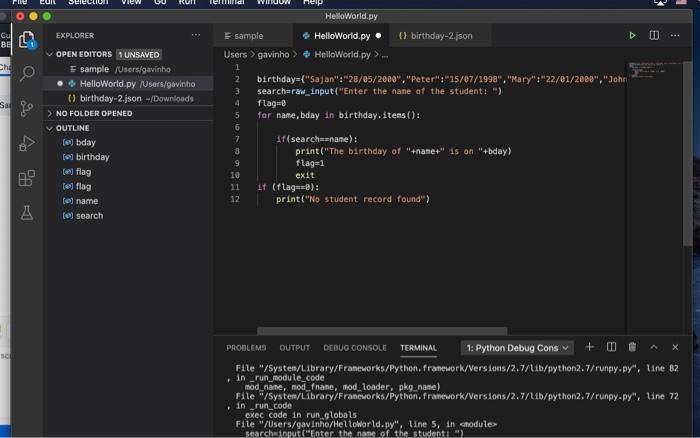The height and width of the screenshot is (438, 700).
Task: Open the Explorer view in activity bar
Action: [x=26, y=40]
